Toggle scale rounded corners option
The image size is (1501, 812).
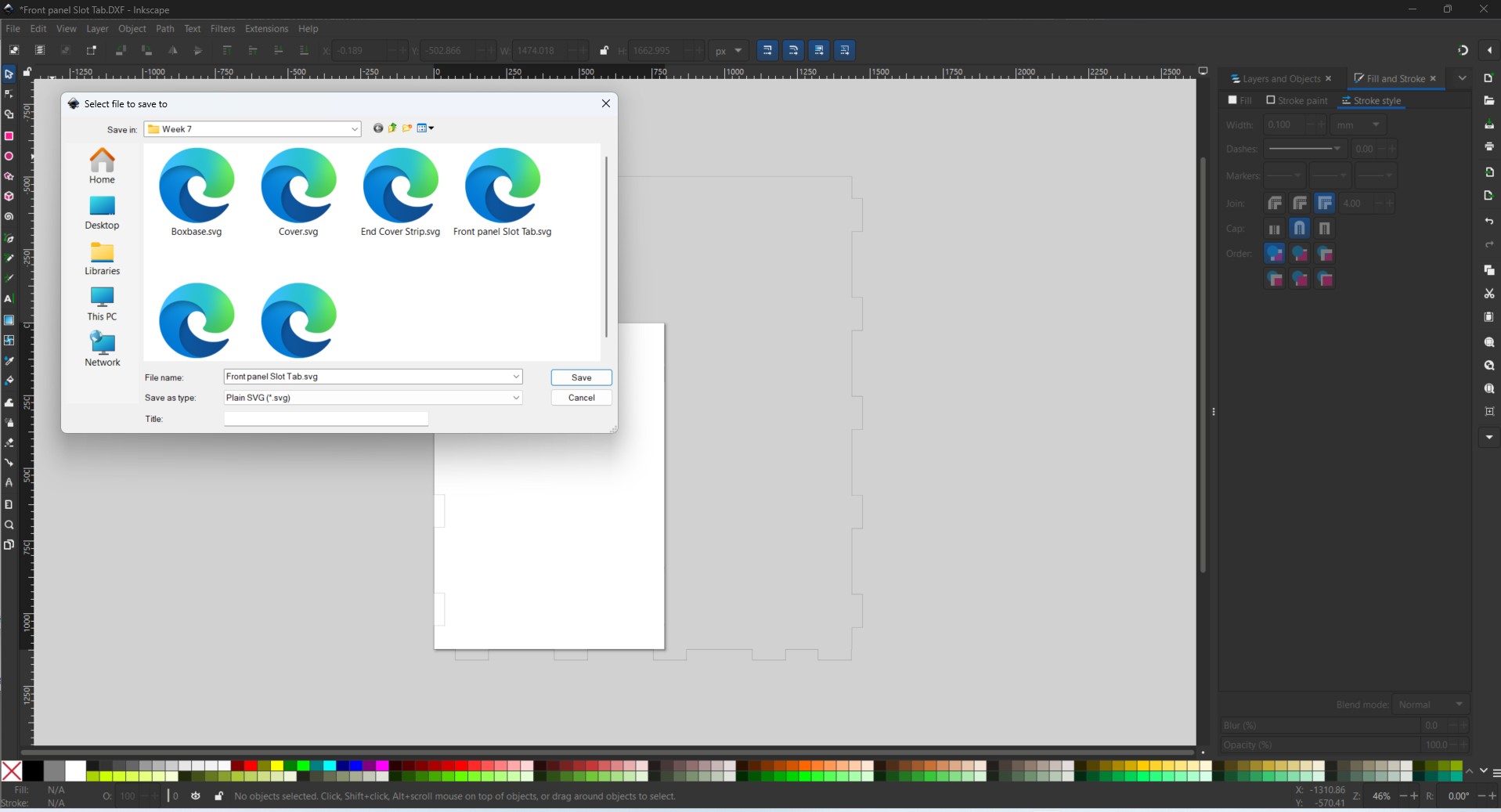click(793, 50)
